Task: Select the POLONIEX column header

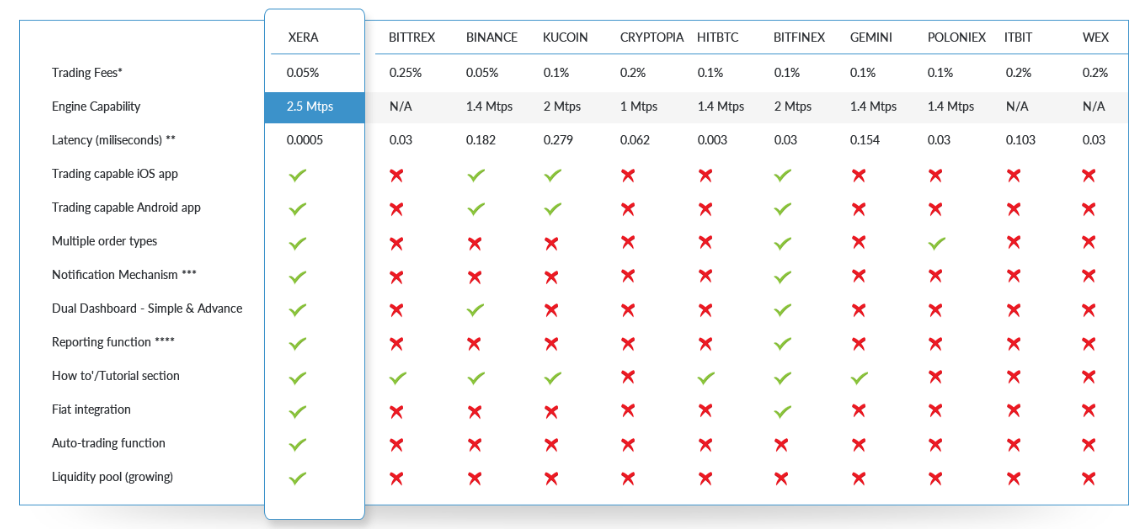Action: [x=957, y=37]
